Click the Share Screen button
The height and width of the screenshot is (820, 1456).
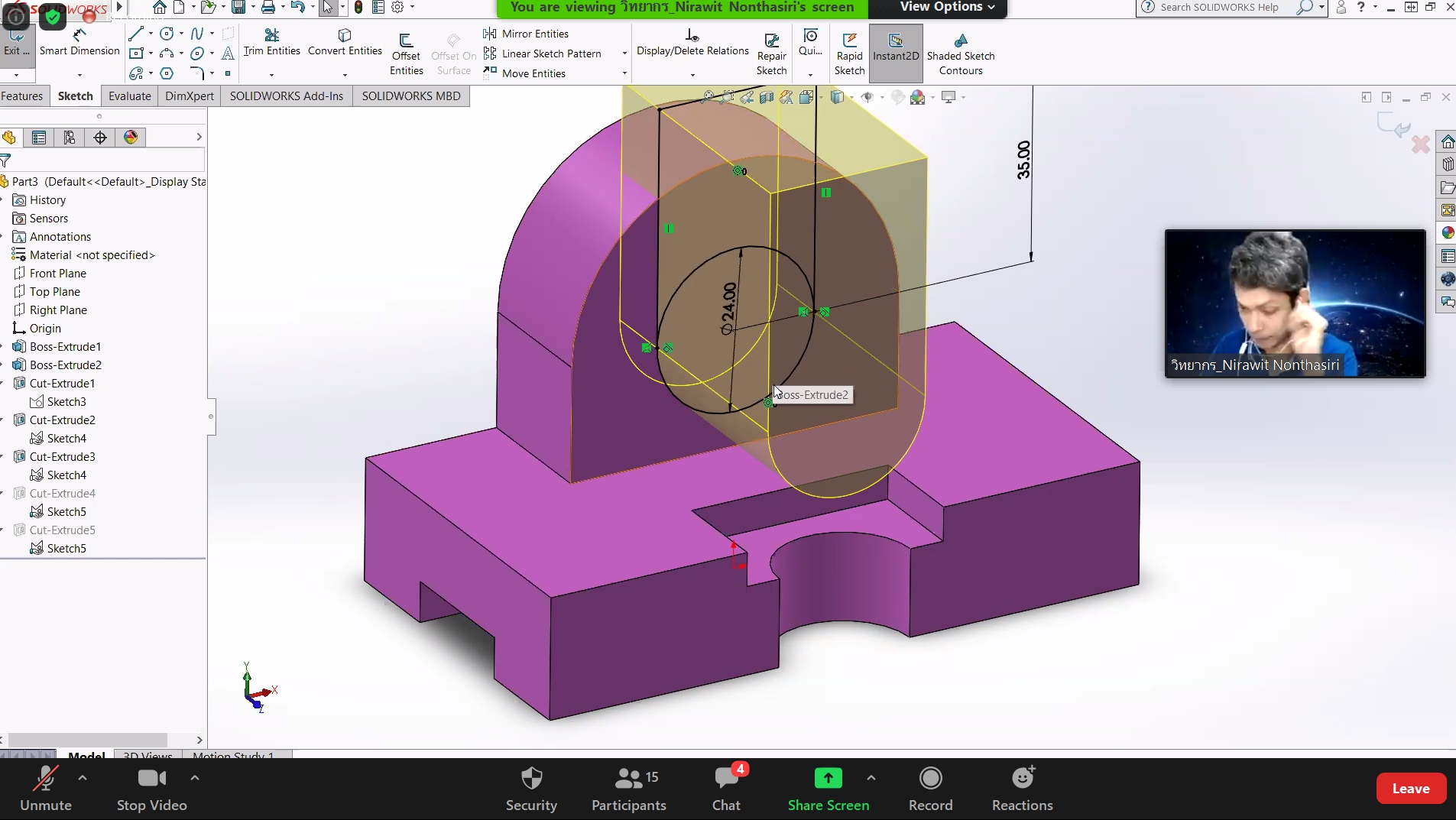tap(829, 789)
